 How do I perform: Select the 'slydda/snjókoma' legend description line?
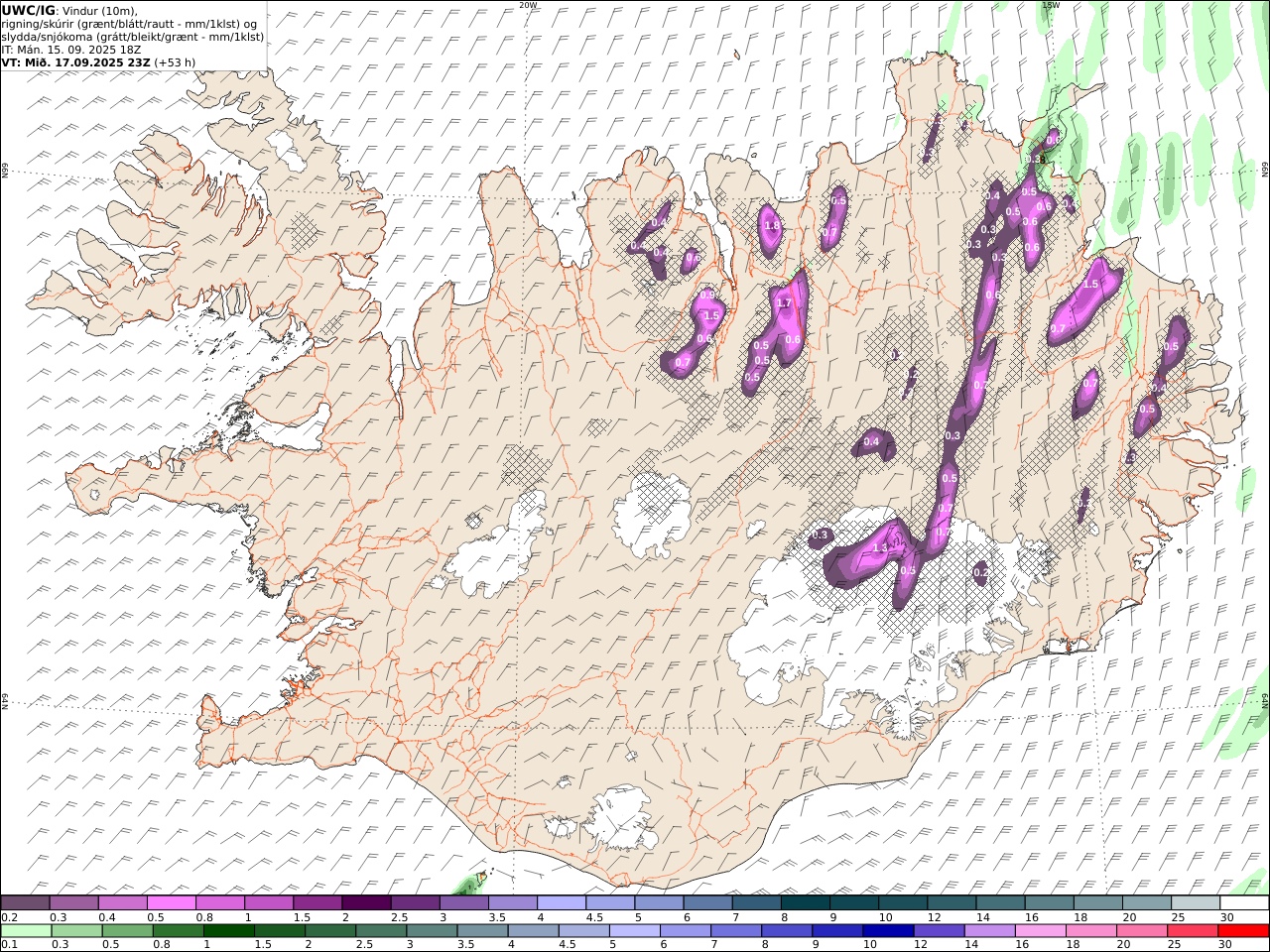pos(133,36)
